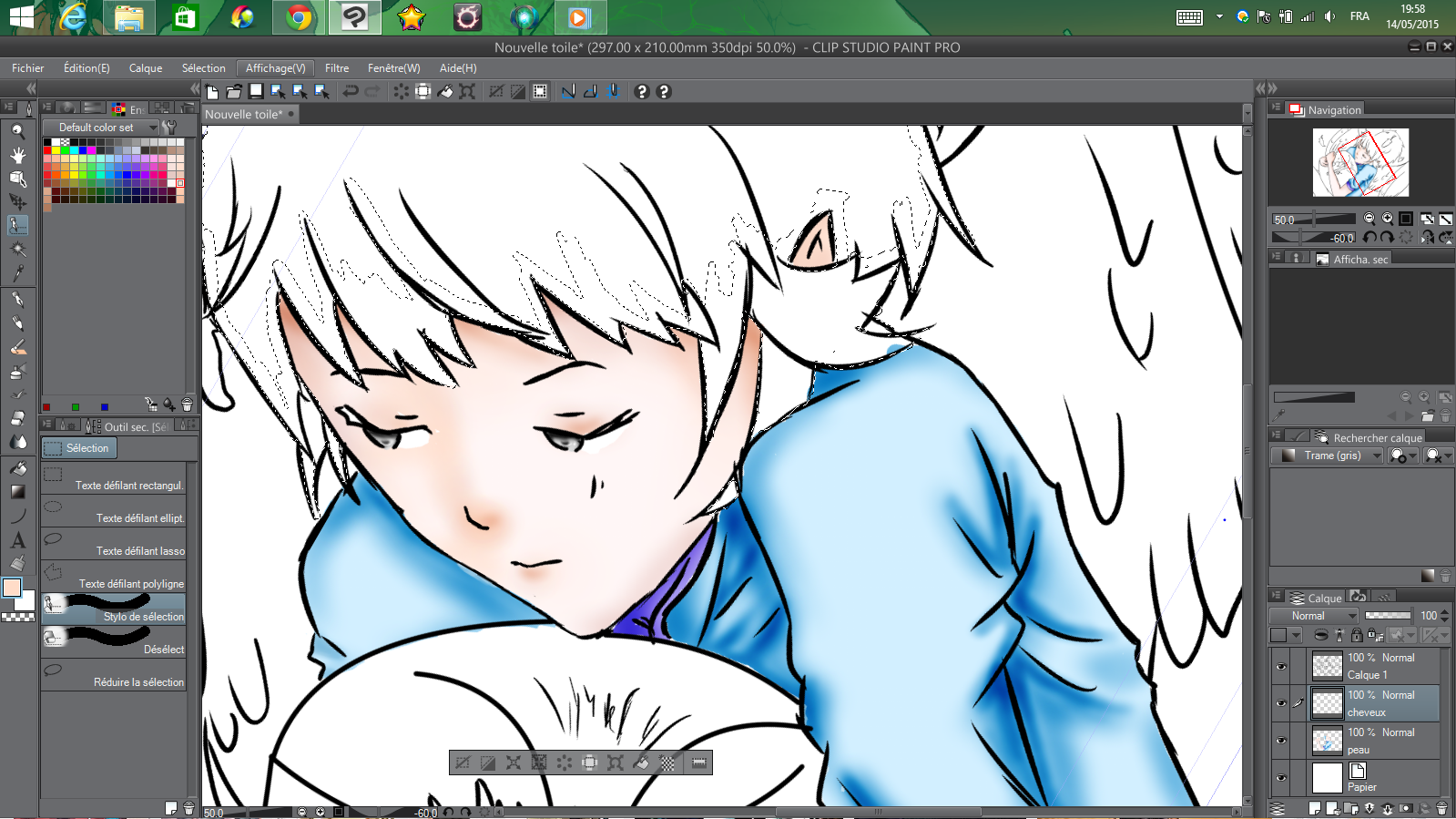Select the Pen tool in the toolbox

[17, 300]
